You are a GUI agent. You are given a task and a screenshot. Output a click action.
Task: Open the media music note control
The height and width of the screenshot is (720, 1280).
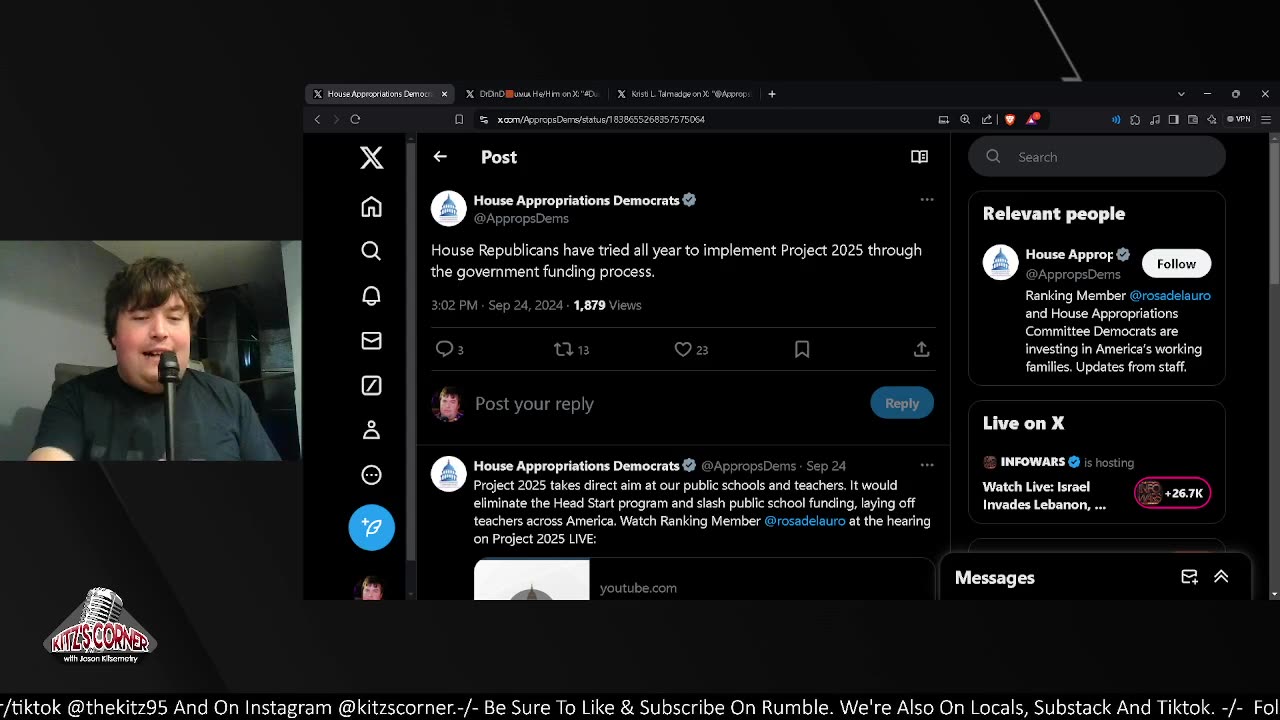coord(1155,119)
